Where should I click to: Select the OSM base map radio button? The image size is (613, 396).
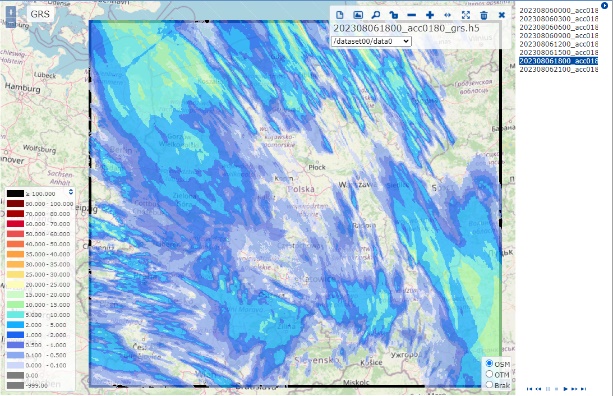click(x=489, y=364)
